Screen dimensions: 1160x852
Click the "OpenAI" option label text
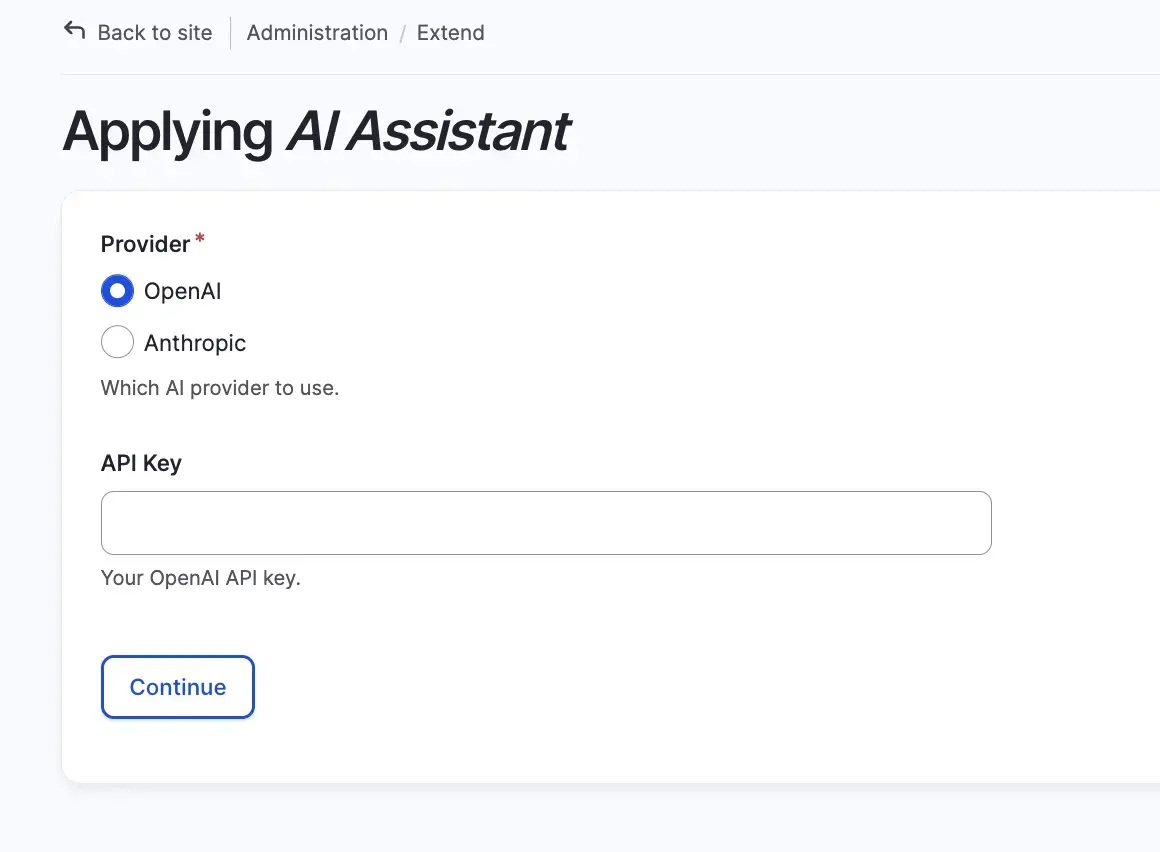pos(182,292)
